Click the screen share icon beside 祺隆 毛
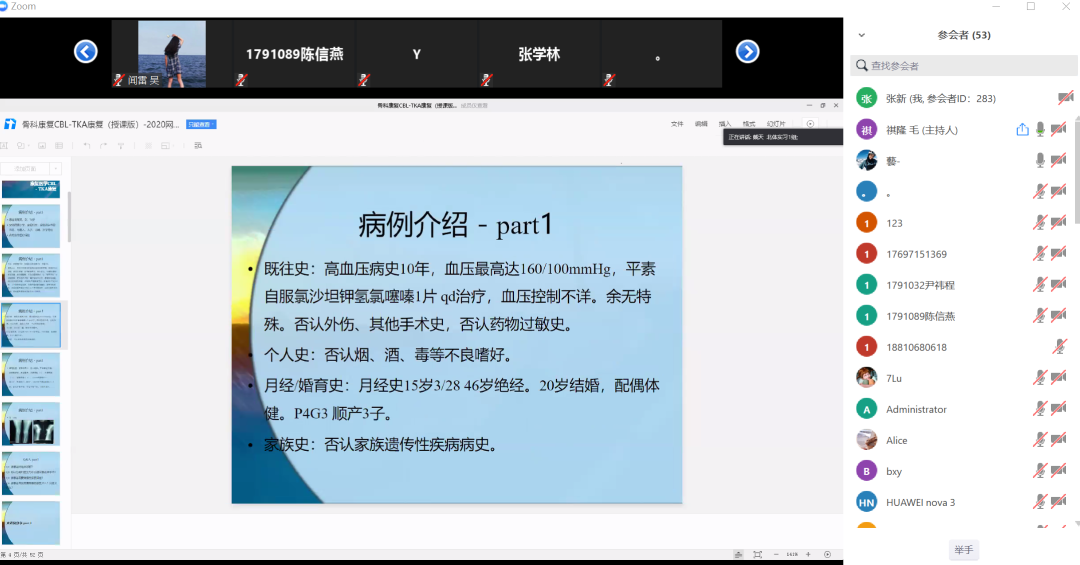The height and width of the screenshot is (565, 1080). pos(1022,129)
